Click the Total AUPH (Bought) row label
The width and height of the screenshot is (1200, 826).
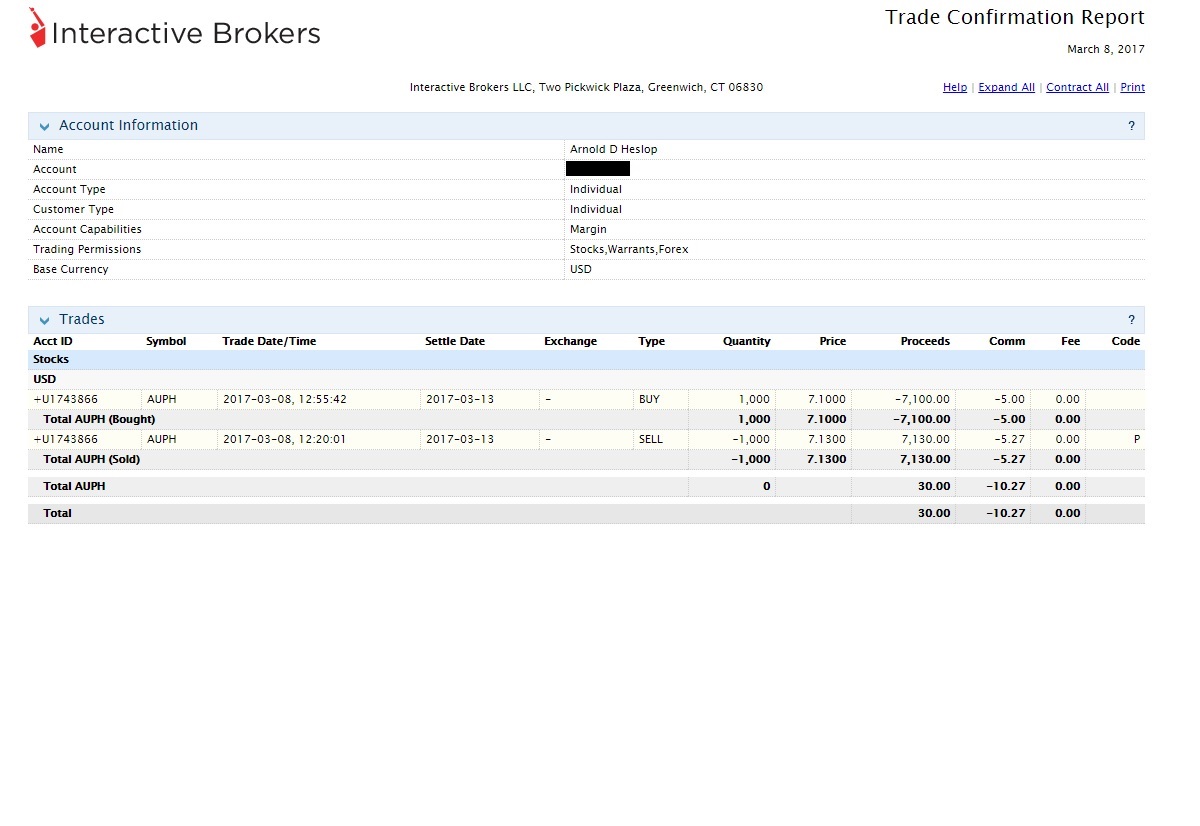coord(99,419)
